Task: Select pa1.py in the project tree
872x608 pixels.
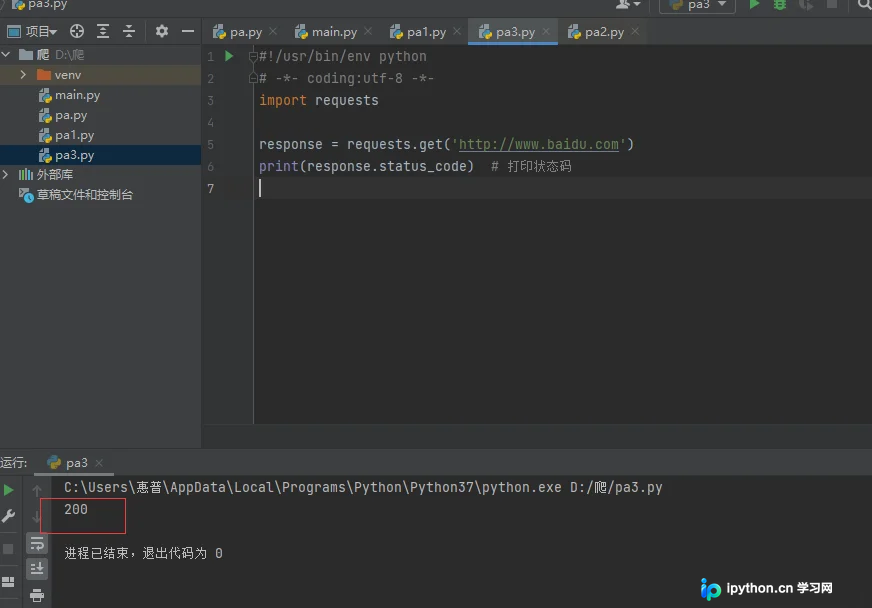Action: (75, 135)
